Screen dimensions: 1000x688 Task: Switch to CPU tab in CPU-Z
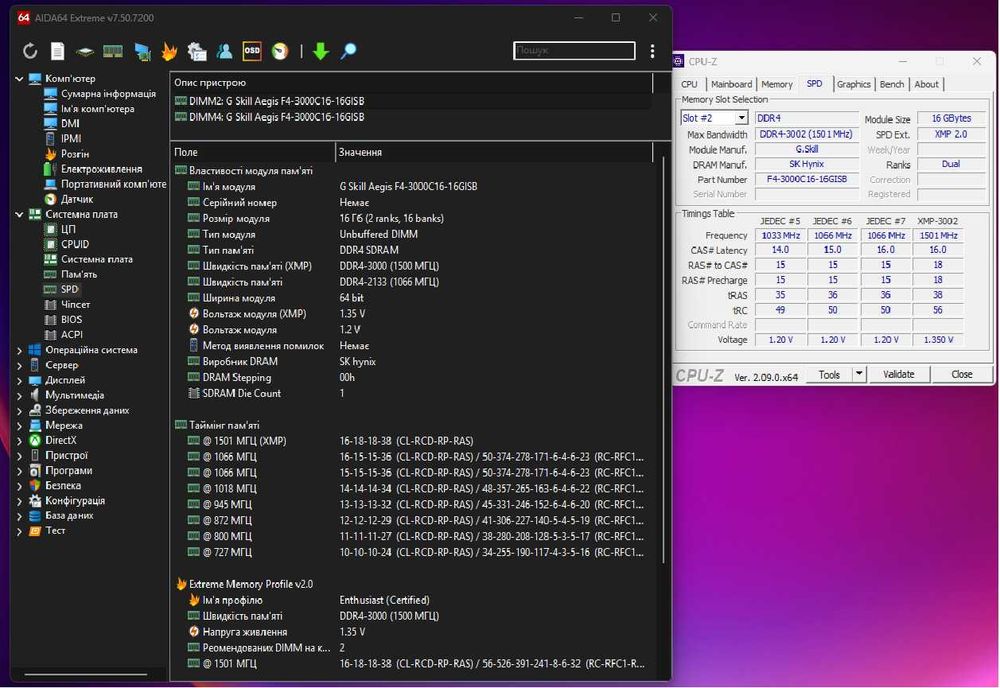coord(689,84)
